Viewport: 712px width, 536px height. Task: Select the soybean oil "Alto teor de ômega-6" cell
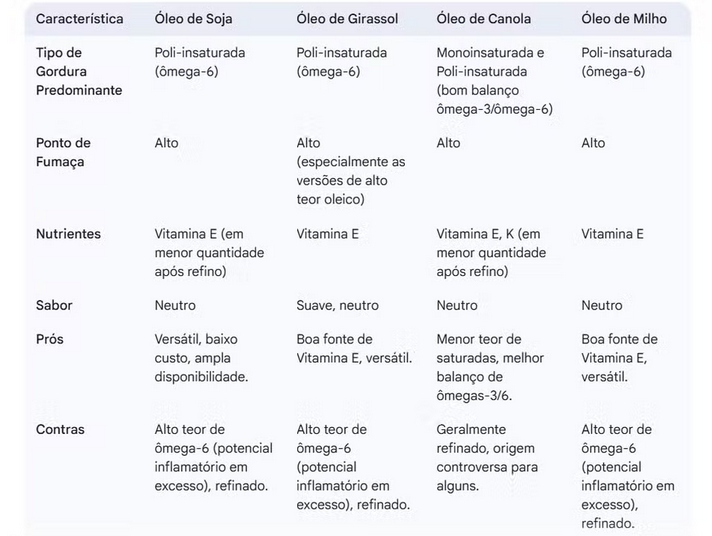213,457
